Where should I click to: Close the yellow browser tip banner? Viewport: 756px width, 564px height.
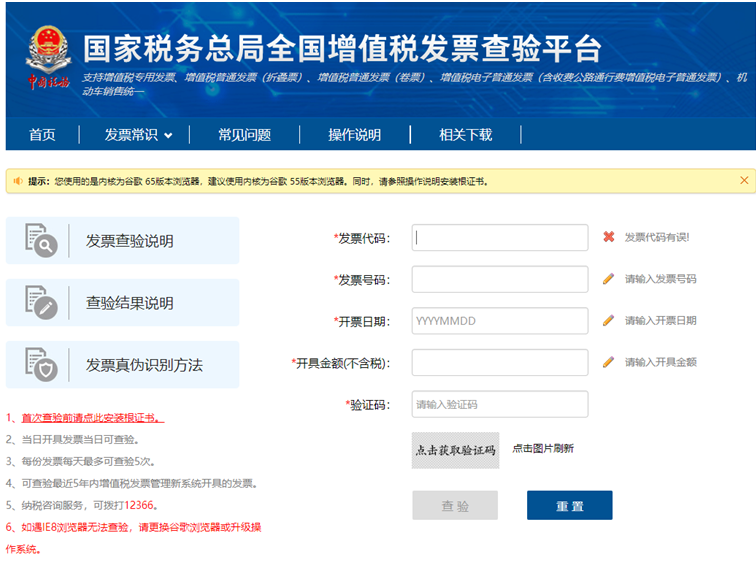744,180
